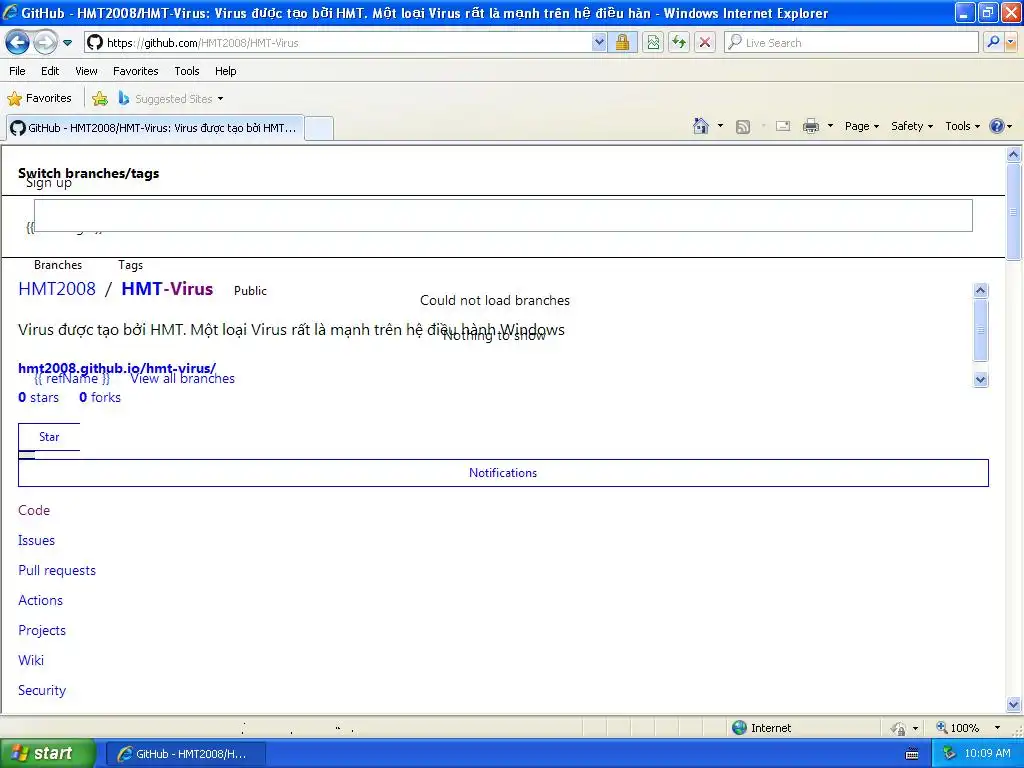Click the 0 forks link
Viewport: 1024px width, 768px height.
coord(100,397)
